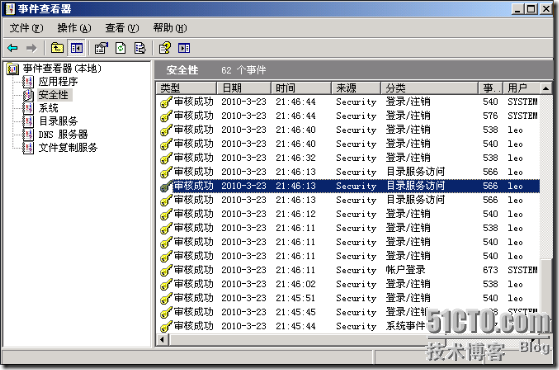This screenshot has height=370, width=559.
Task: Click the Help question mark toolbar icon
Action: coord(165,48)
